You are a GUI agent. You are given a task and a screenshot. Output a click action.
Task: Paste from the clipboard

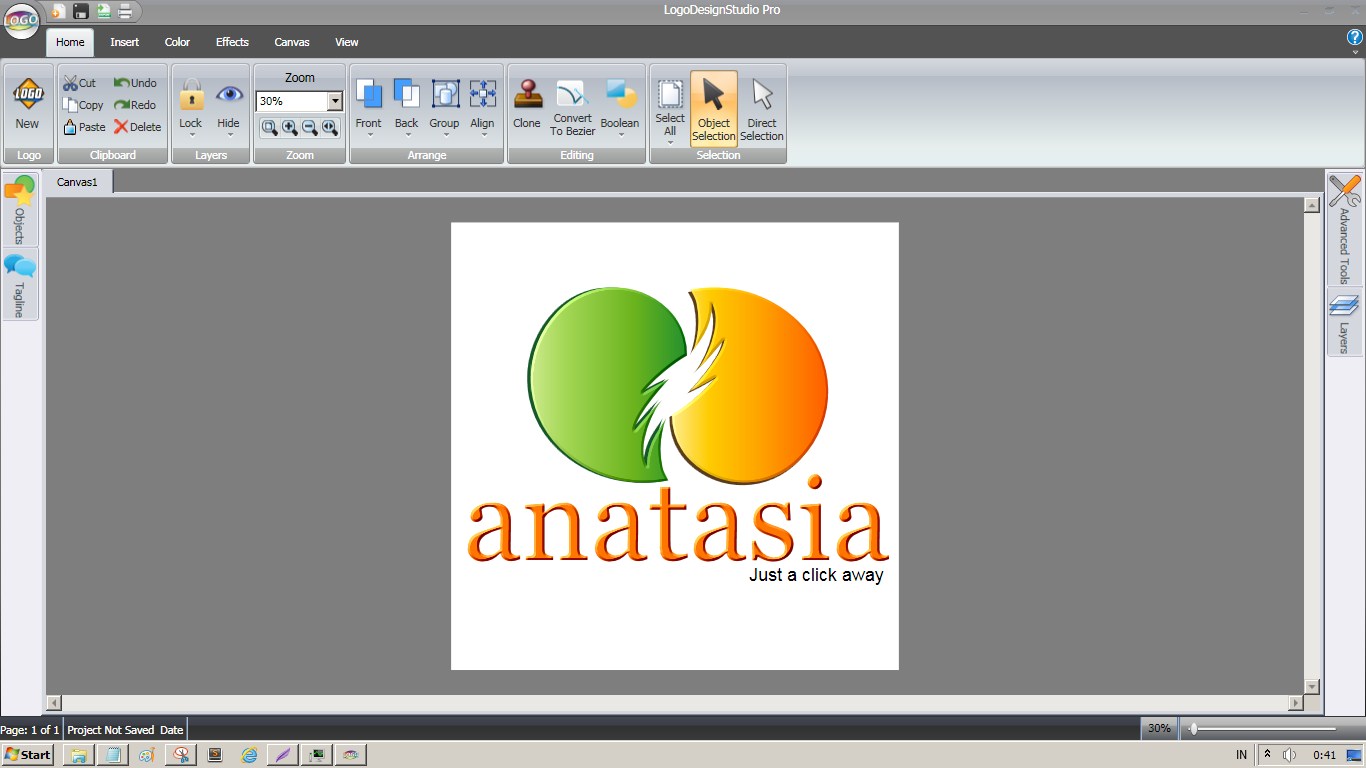[84, 127]
